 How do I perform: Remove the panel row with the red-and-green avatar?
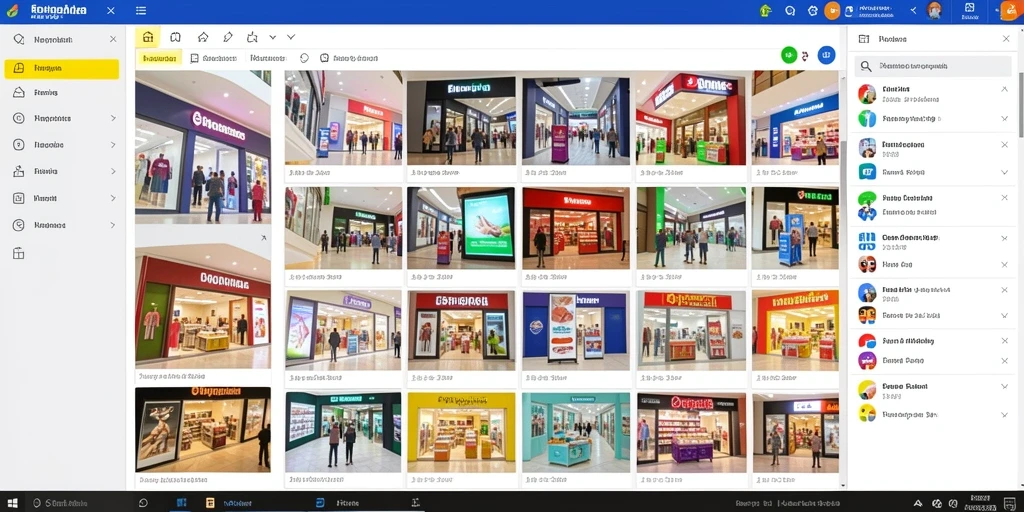[1004, 89]
